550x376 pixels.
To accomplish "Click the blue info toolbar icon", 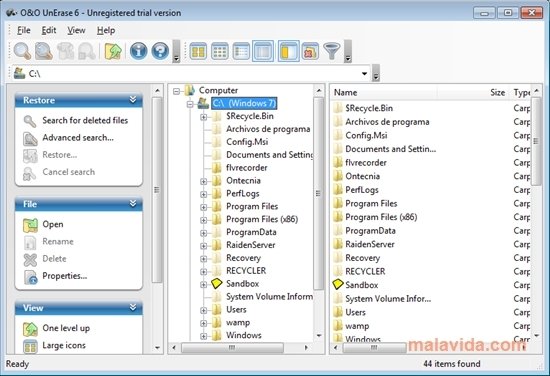I will tap(139, 51).
